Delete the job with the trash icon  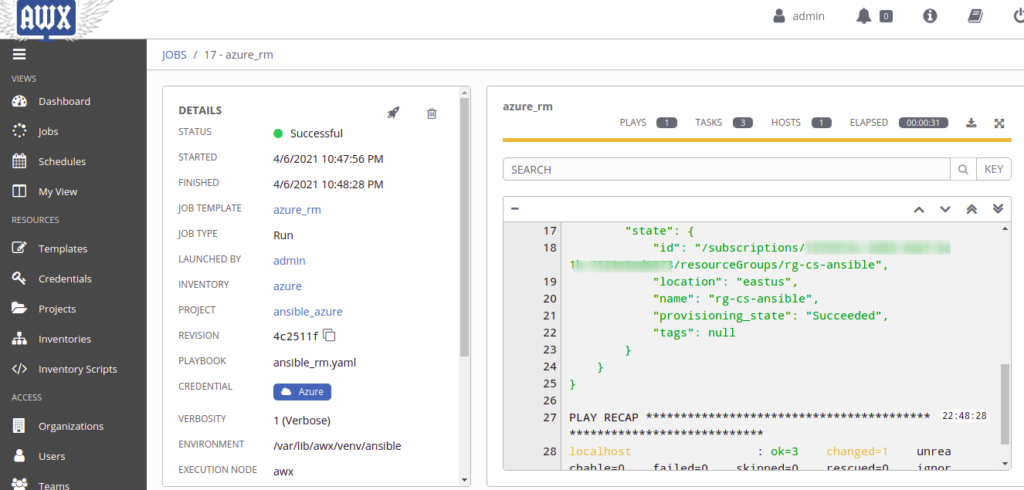(x=432, y=114)
